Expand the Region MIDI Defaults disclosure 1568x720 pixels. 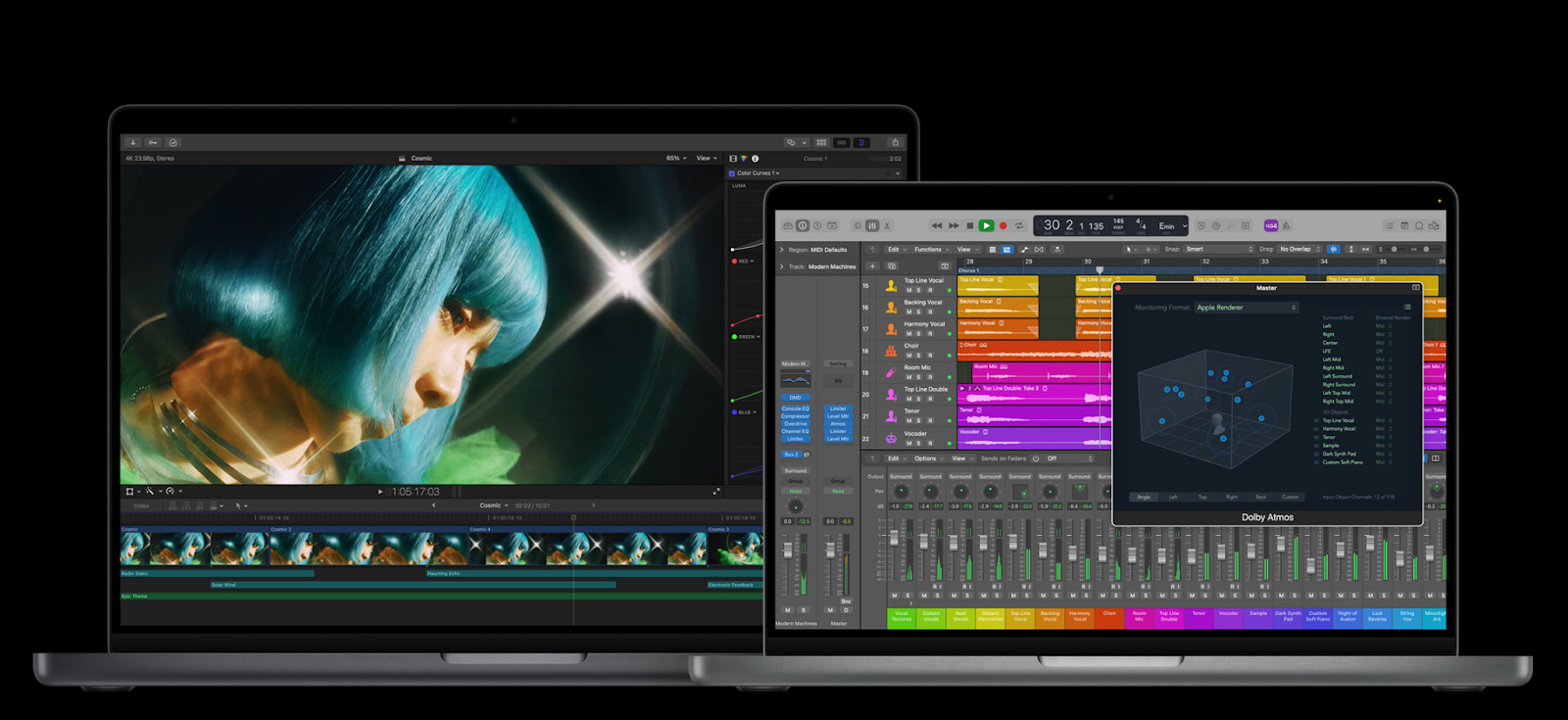781,250
